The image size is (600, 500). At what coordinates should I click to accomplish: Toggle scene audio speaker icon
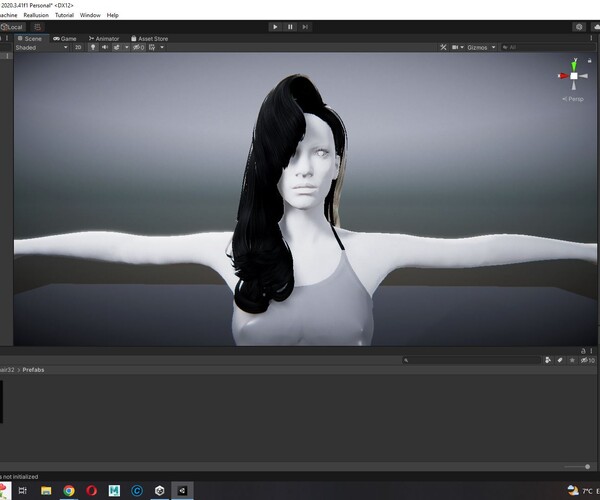(104, 47)
